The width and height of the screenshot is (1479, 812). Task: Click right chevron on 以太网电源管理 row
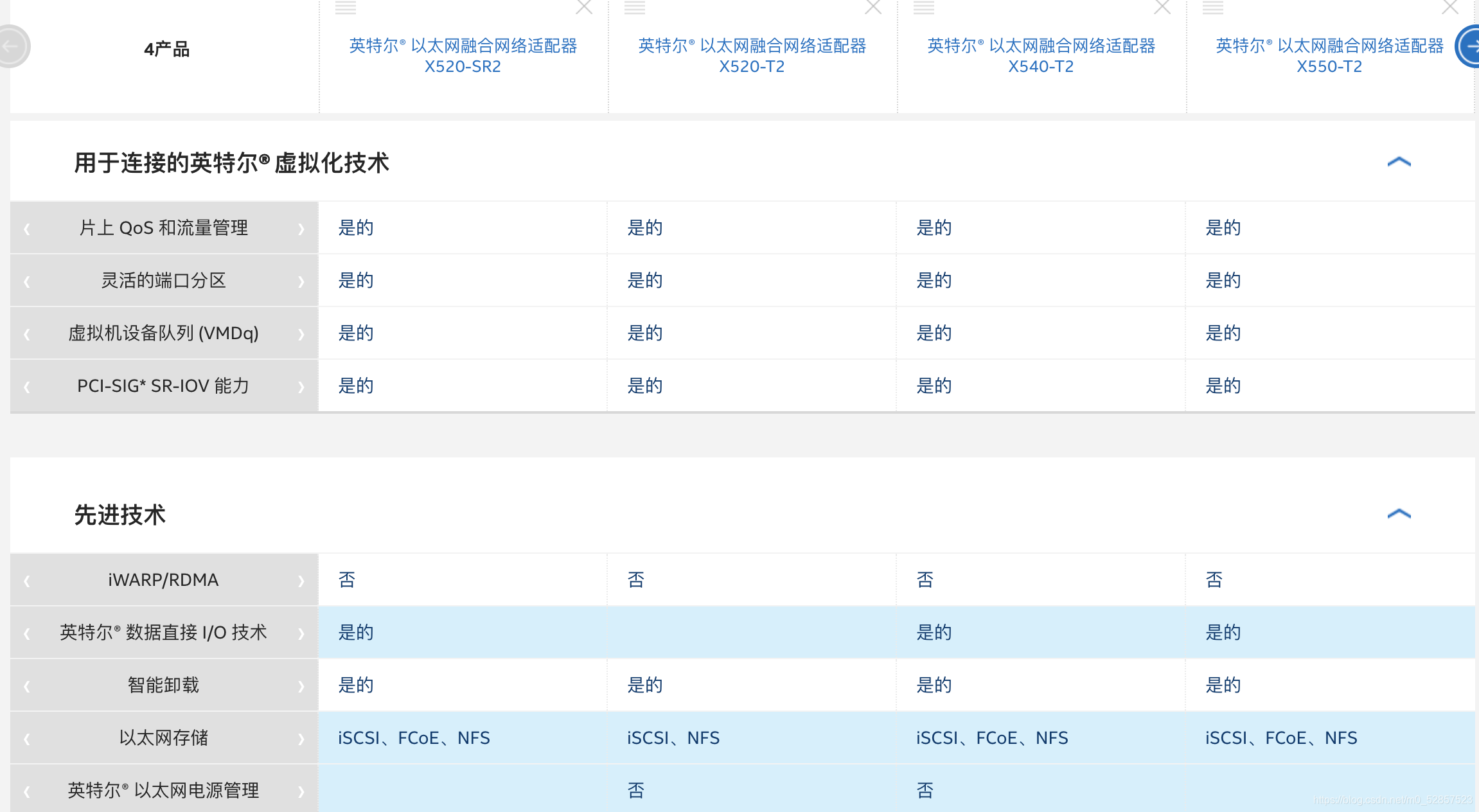point(301,791)
